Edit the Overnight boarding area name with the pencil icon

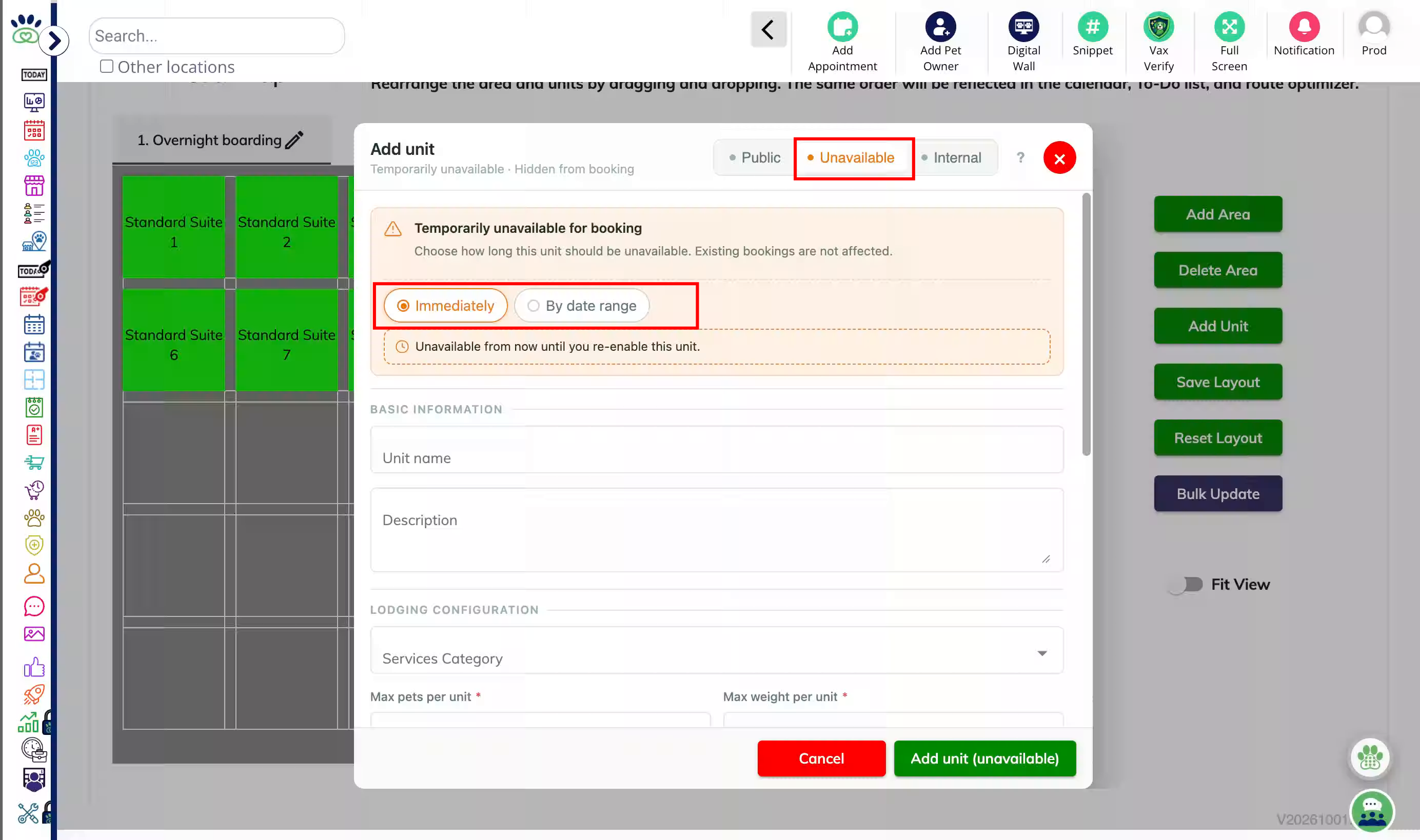click(x=294, y=140)
